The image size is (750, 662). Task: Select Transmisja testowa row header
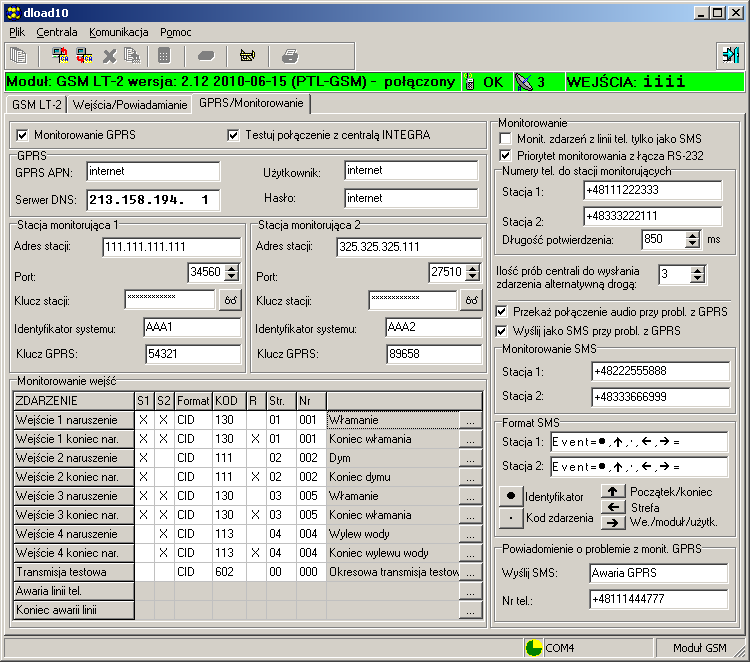click(x=74, y=572)
